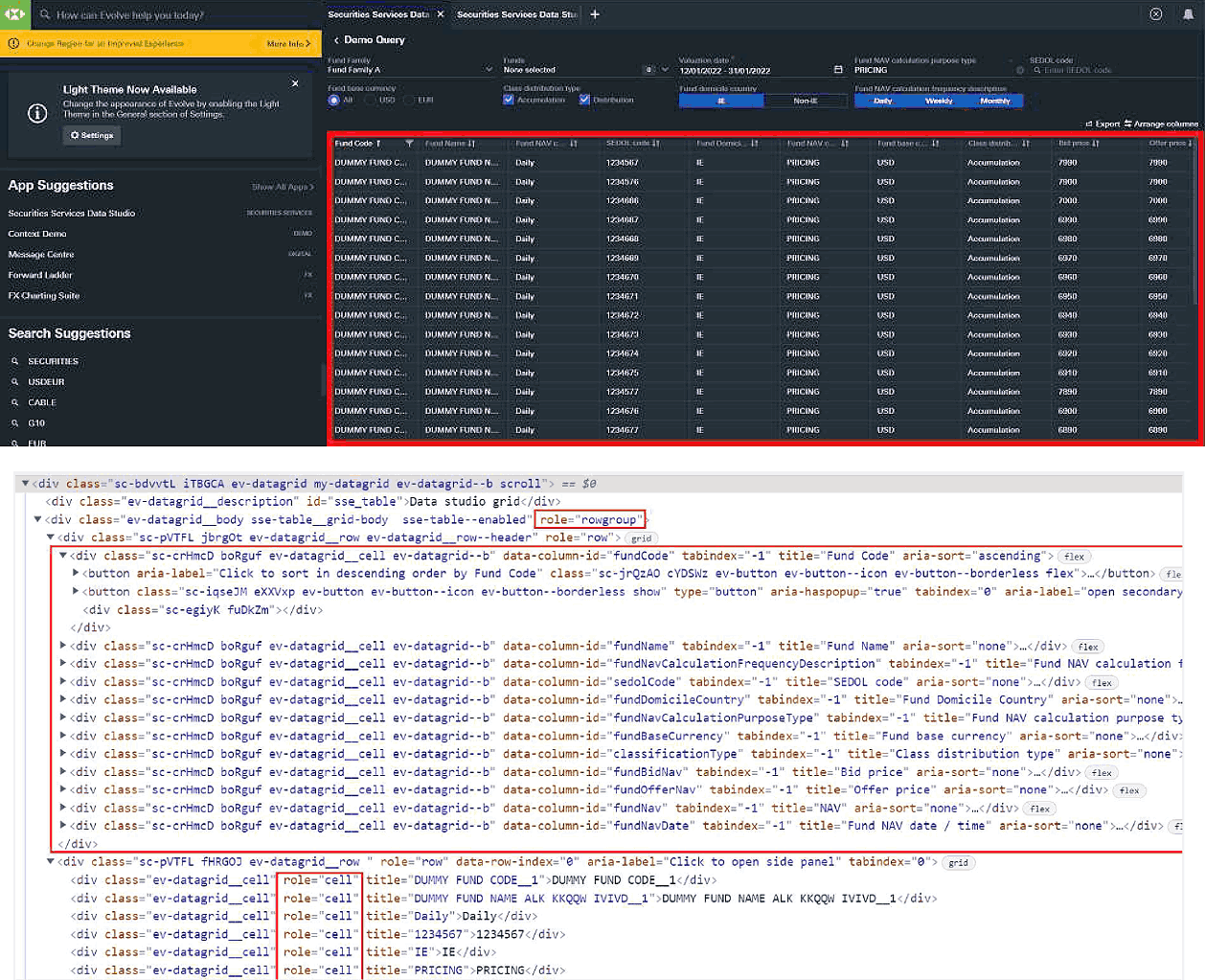Select the G10 search suggestion
Viewport: 1205px width, 980px height.
click(36, 422)
